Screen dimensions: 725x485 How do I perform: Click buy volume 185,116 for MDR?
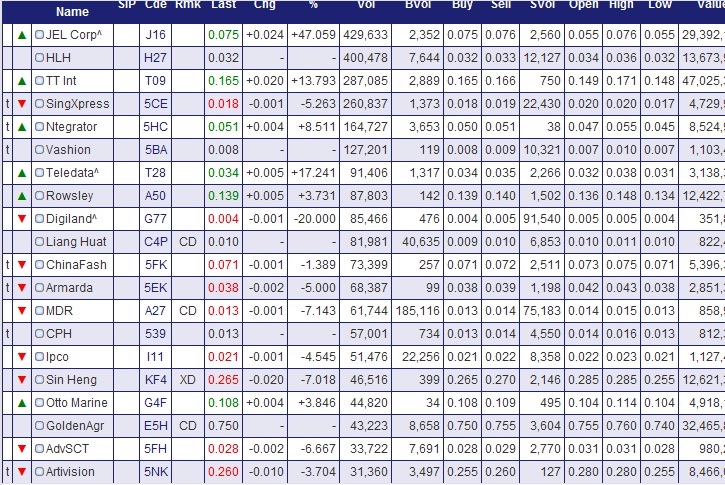(418, 311)
